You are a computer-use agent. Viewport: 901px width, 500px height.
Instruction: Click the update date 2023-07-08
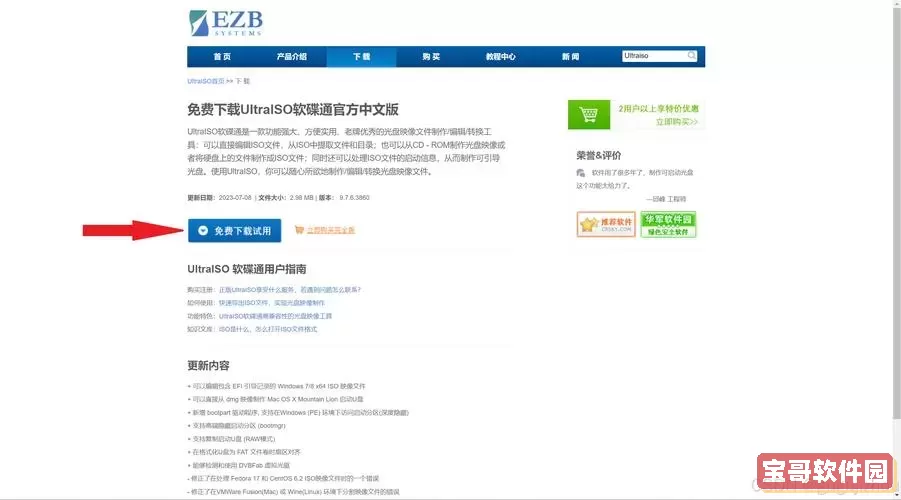pos(235,198)
